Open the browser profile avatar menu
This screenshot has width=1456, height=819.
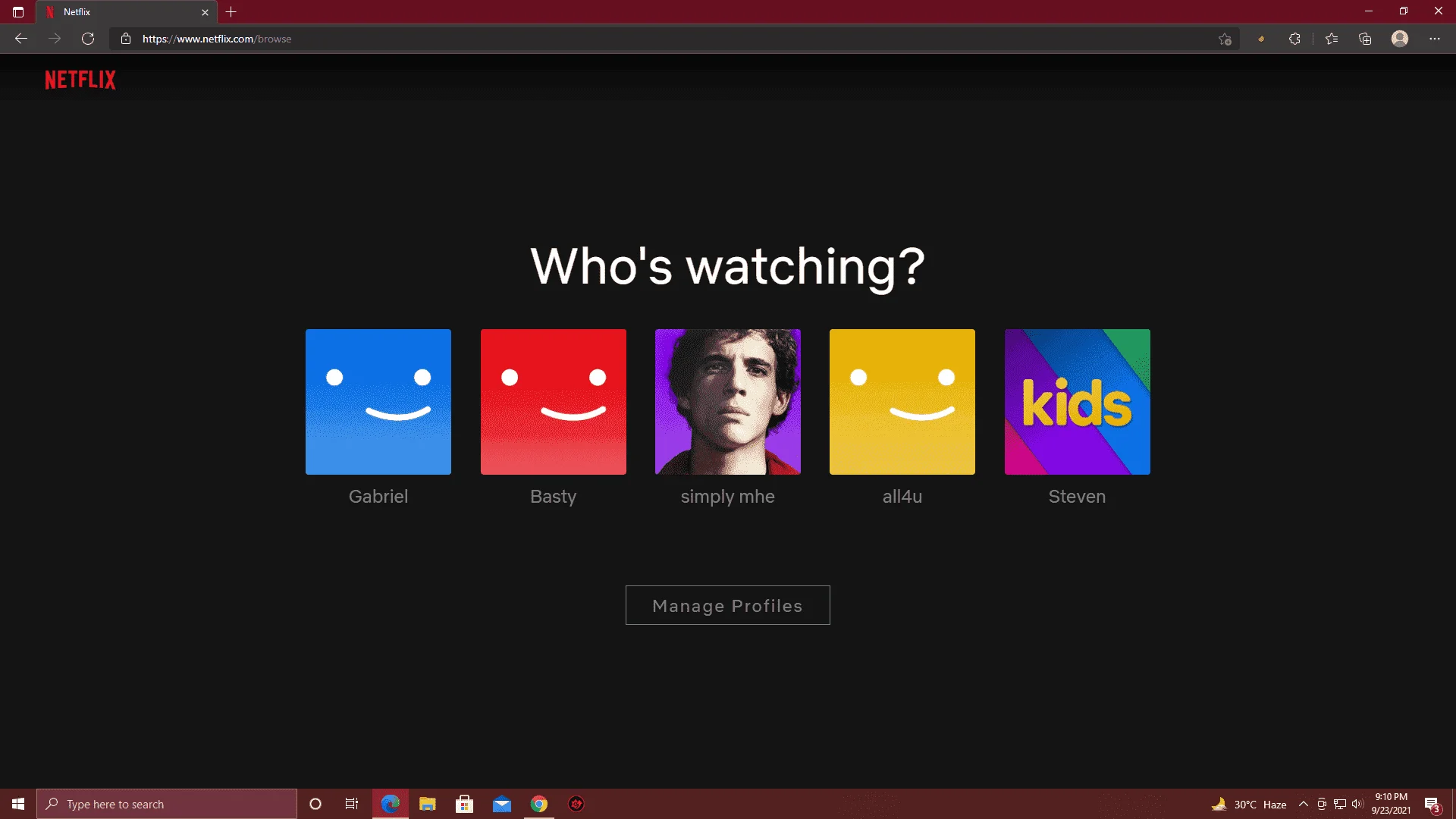[1400, 39]
